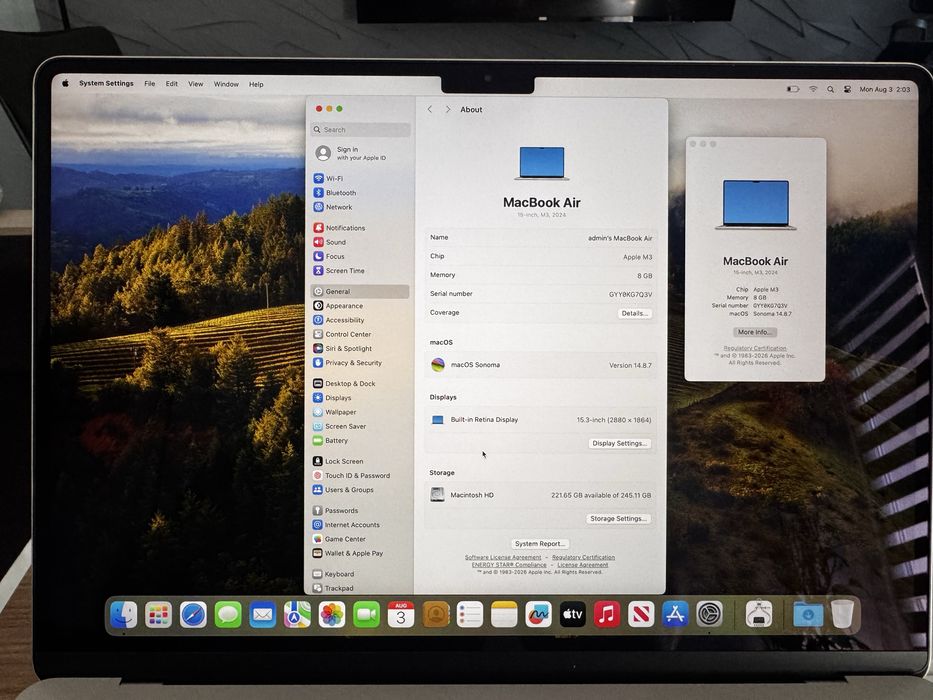
Task: Click the System Report button
Action: 540,544
